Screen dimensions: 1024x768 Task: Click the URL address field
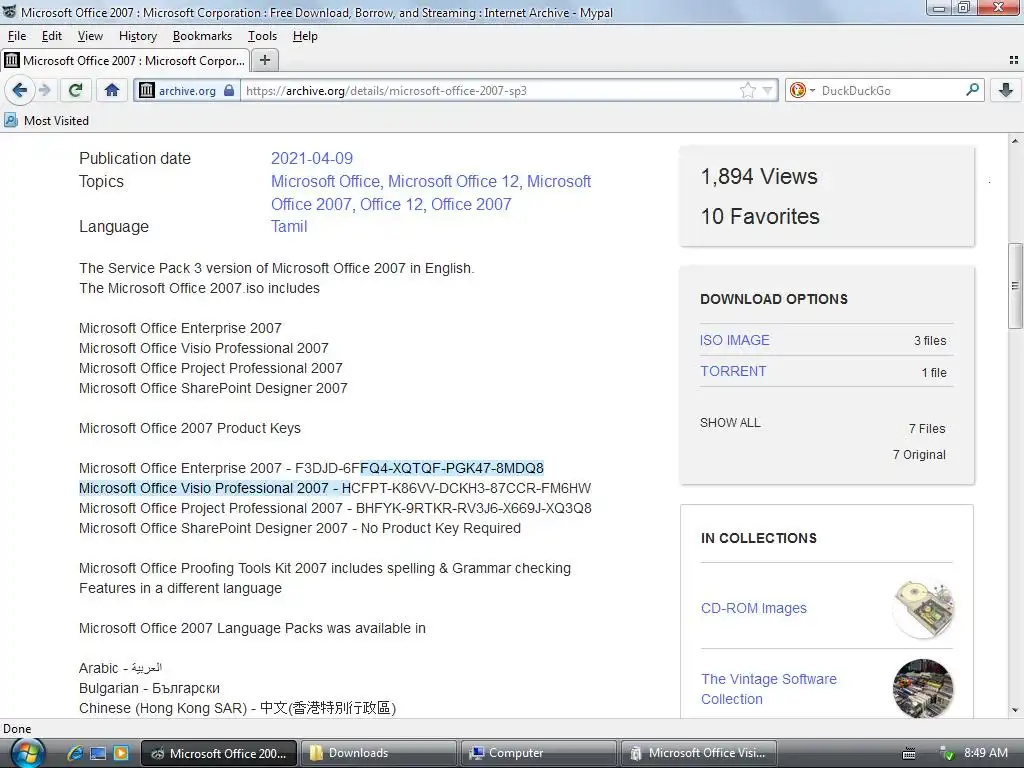coord(490,91)
